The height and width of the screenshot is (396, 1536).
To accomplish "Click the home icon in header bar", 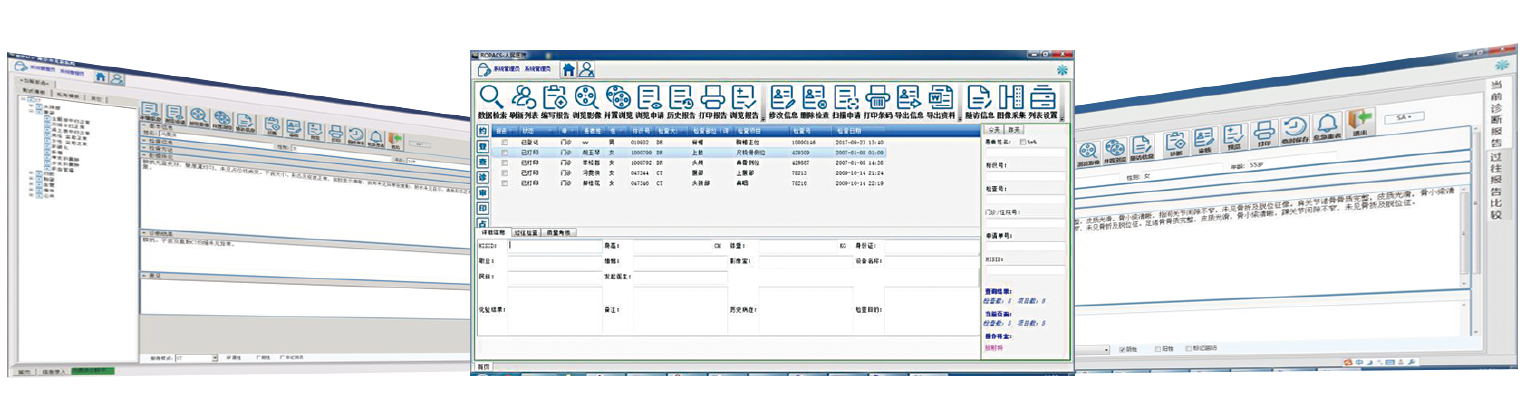I will pyautogui.click(x=568, y=69).
